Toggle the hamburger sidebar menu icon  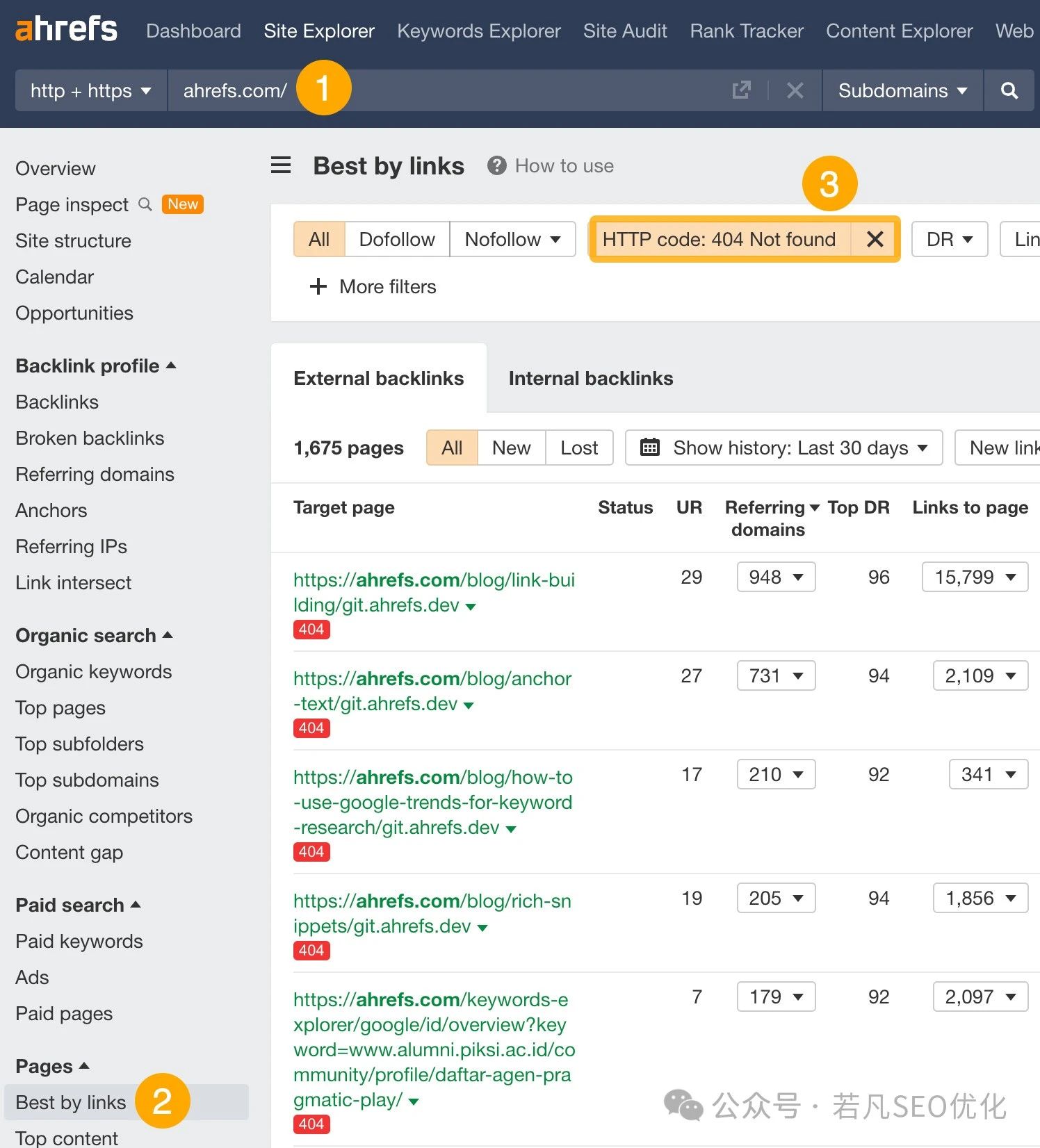(281, 165)
